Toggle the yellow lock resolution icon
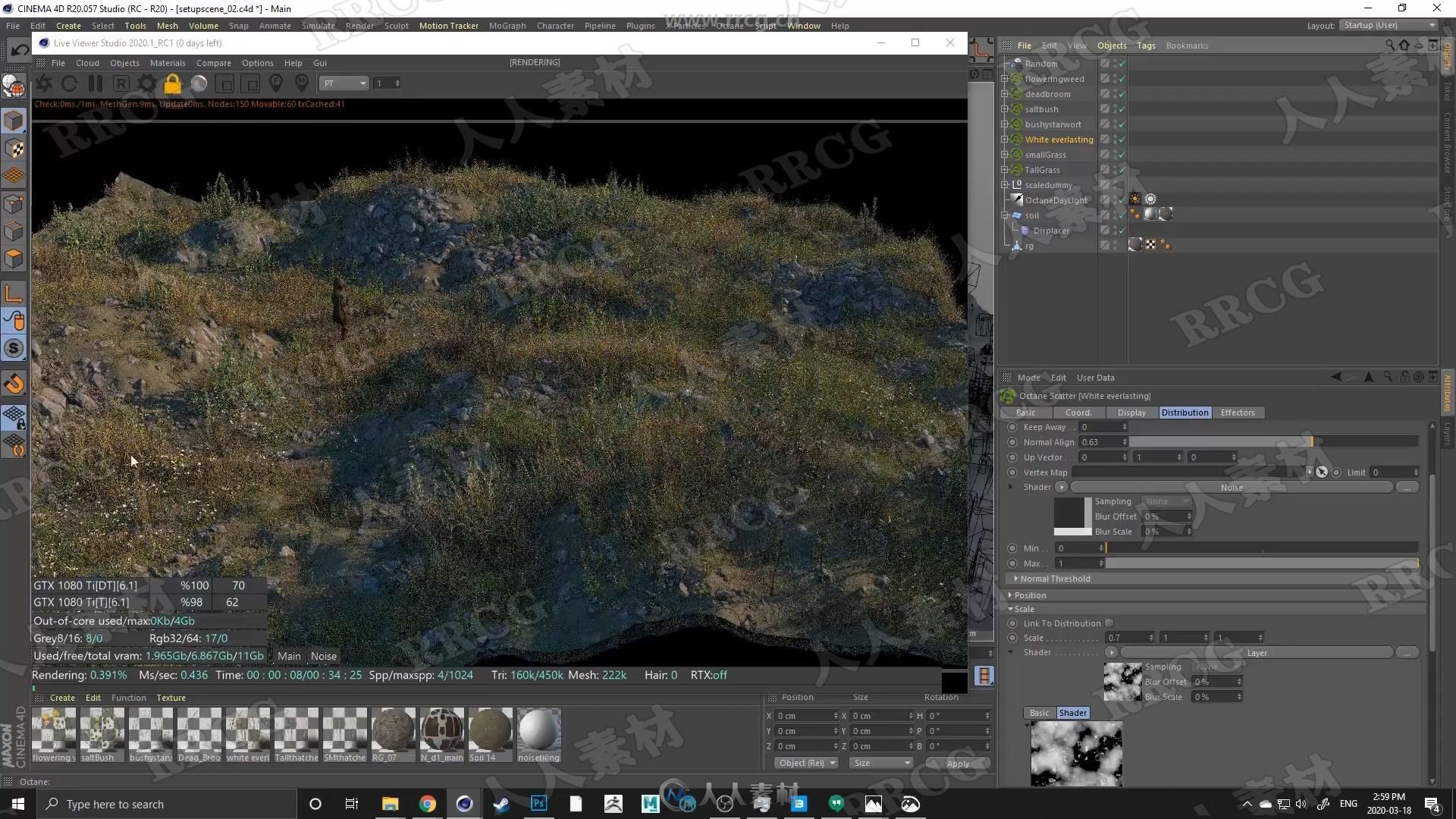 [173, 83]
